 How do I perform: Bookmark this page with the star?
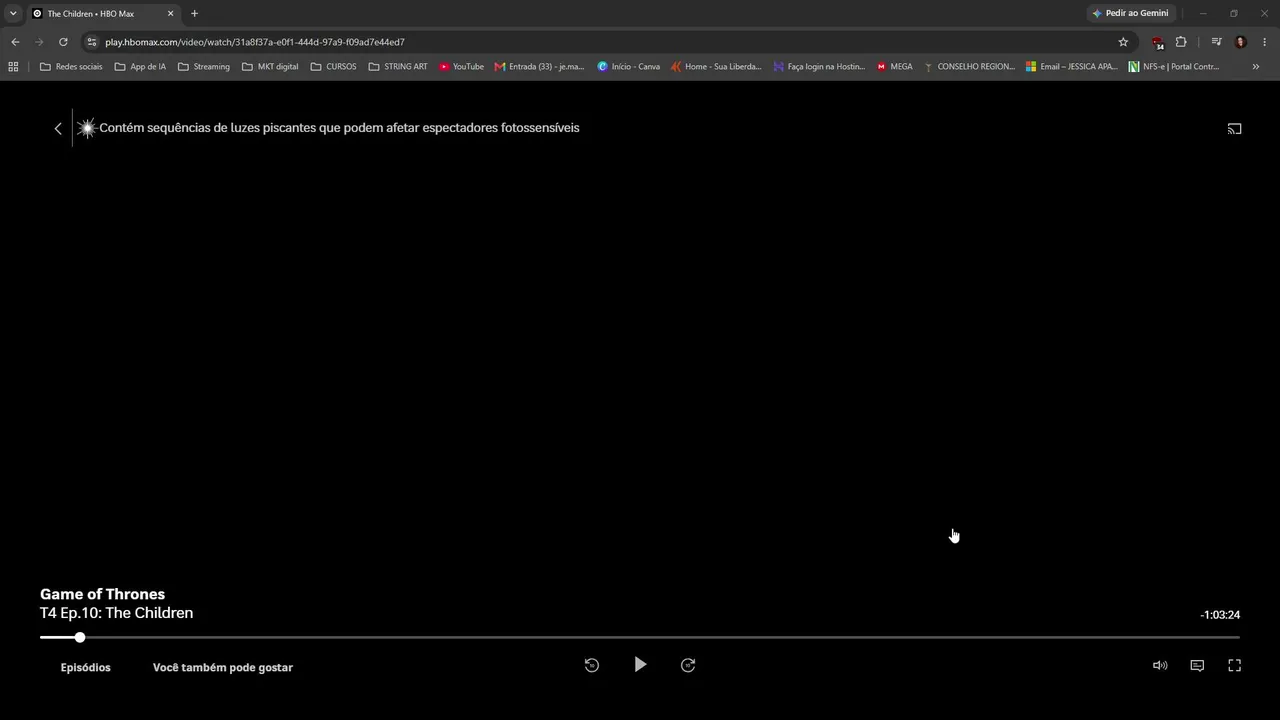pyautogui.click(x=1123, y=42)
